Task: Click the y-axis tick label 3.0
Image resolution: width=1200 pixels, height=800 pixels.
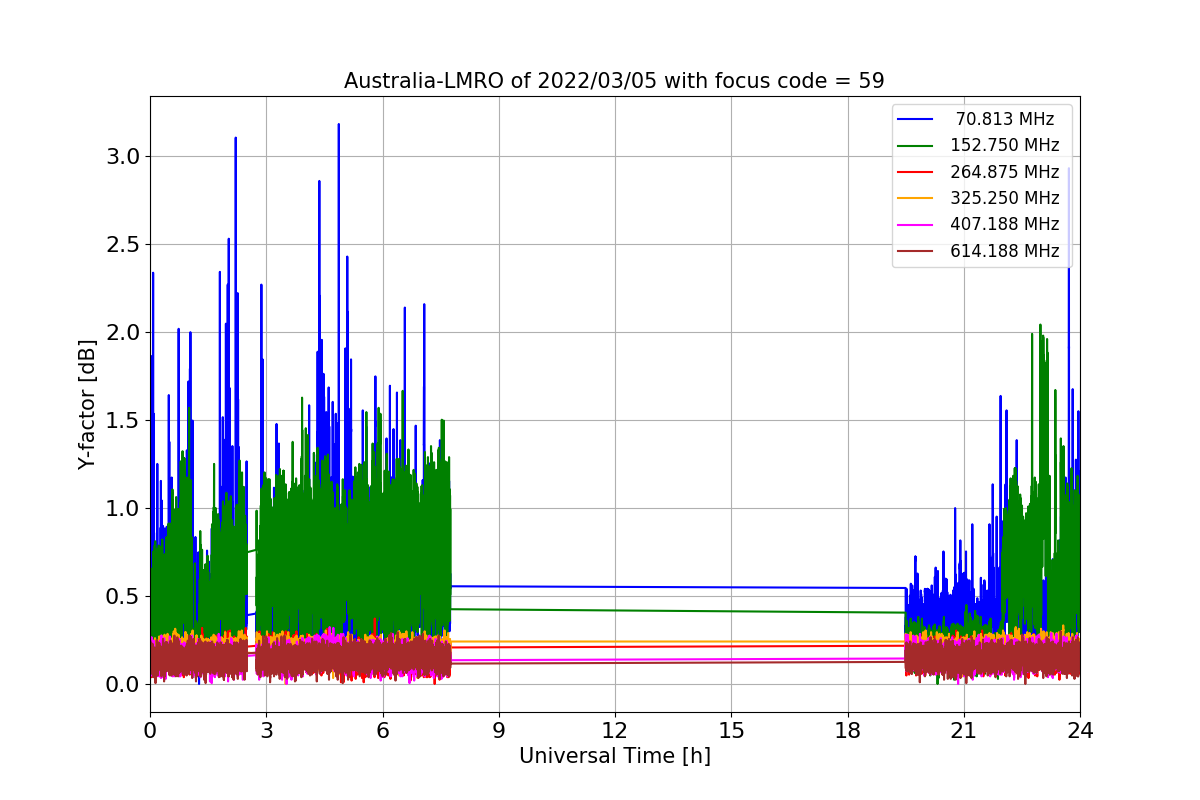Action: point(124,157)
